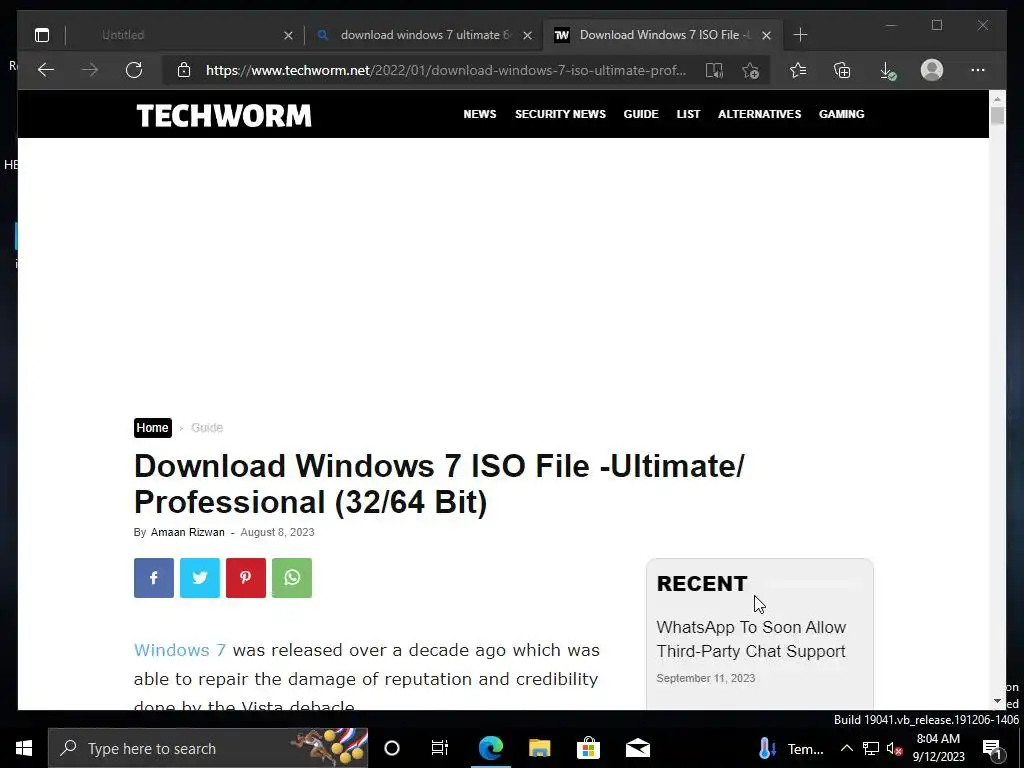Close the Untitled tab
1024x768 pixels.
pos(288,35)
